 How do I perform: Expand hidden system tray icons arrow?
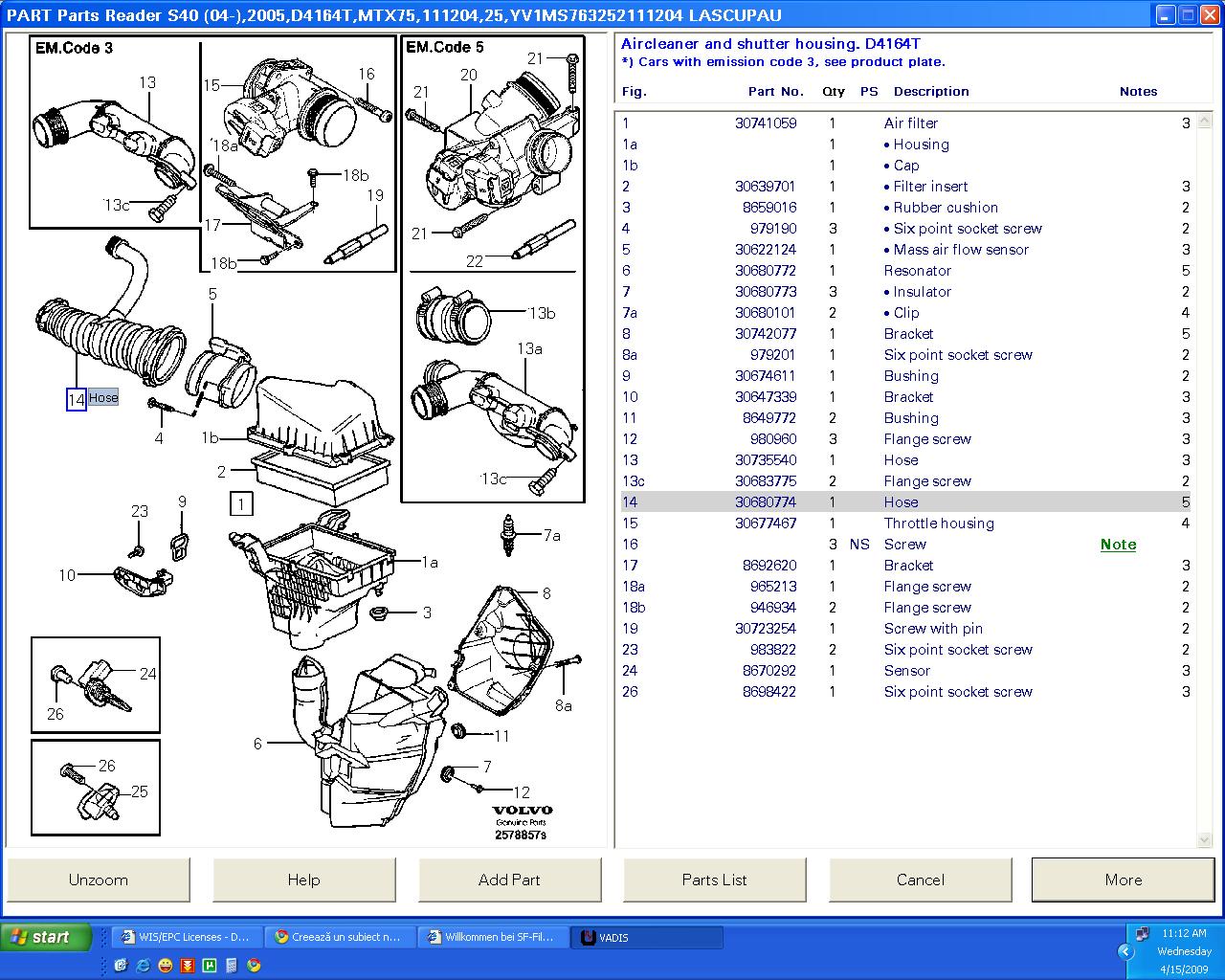pos(1125,951)
